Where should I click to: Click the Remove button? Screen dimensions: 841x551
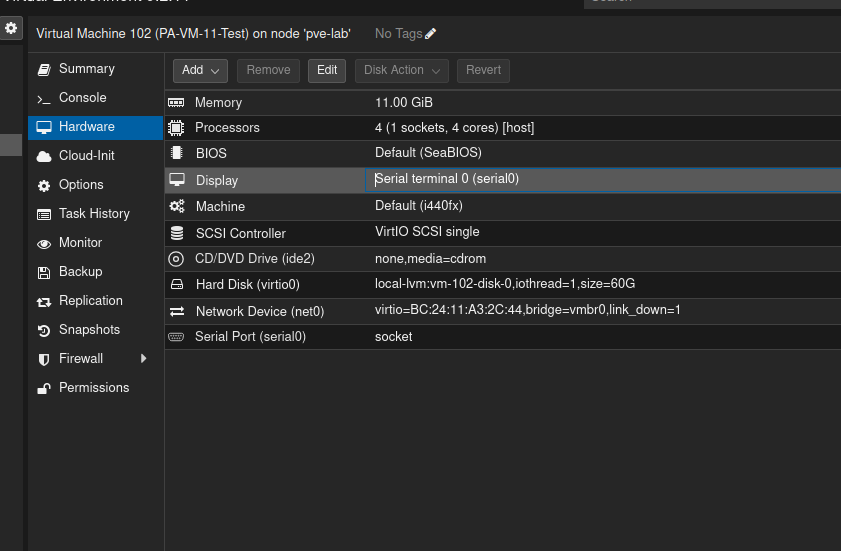pyautogui.click(x=268, y=70)
